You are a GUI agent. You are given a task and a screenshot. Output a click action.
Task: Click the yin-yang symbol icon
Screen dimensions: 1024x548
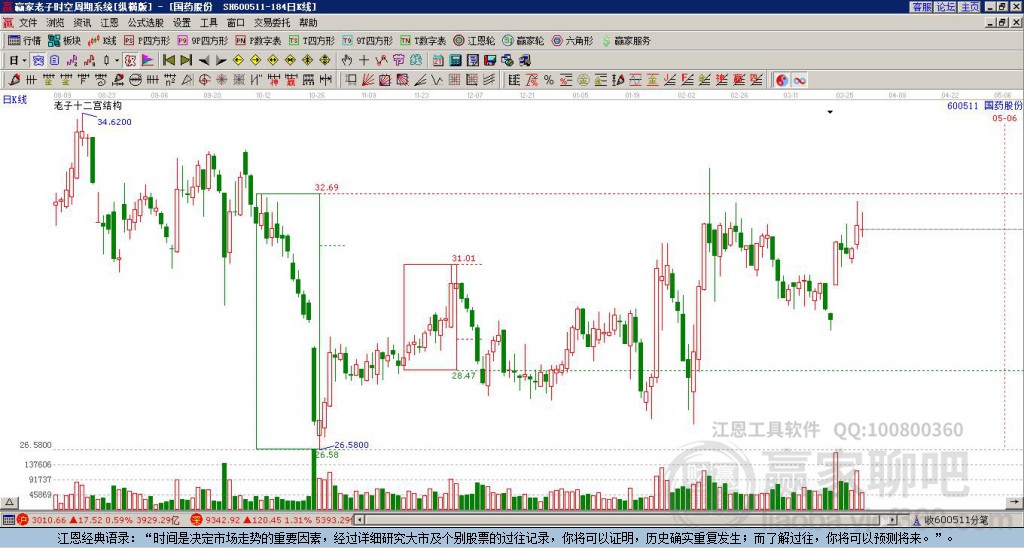pyautogui.click(x=781, y=80)
